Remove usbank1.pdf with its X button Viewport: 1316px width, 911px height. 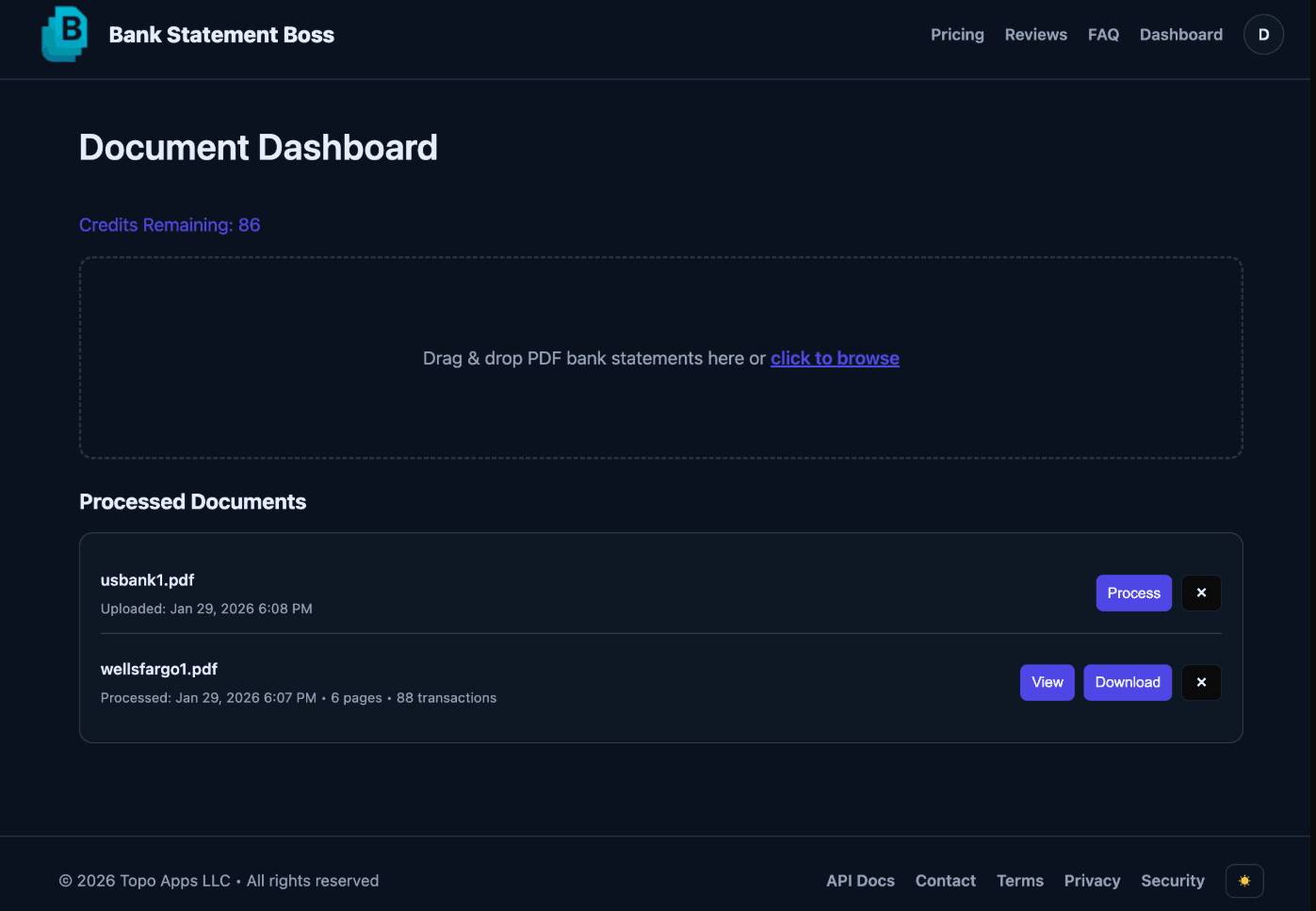1201,593
